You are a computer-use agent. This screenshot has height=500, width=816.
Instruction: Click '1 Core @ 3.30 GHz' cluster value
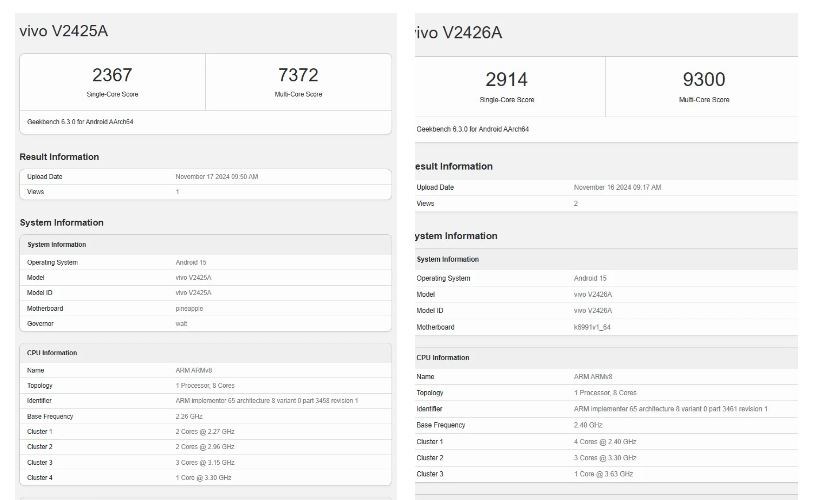(203, 478)
